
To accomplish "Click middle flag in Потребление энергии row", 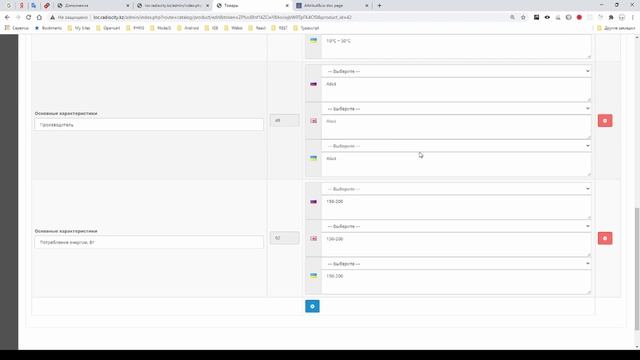I will pyautogui.click(x=313, y=238).
